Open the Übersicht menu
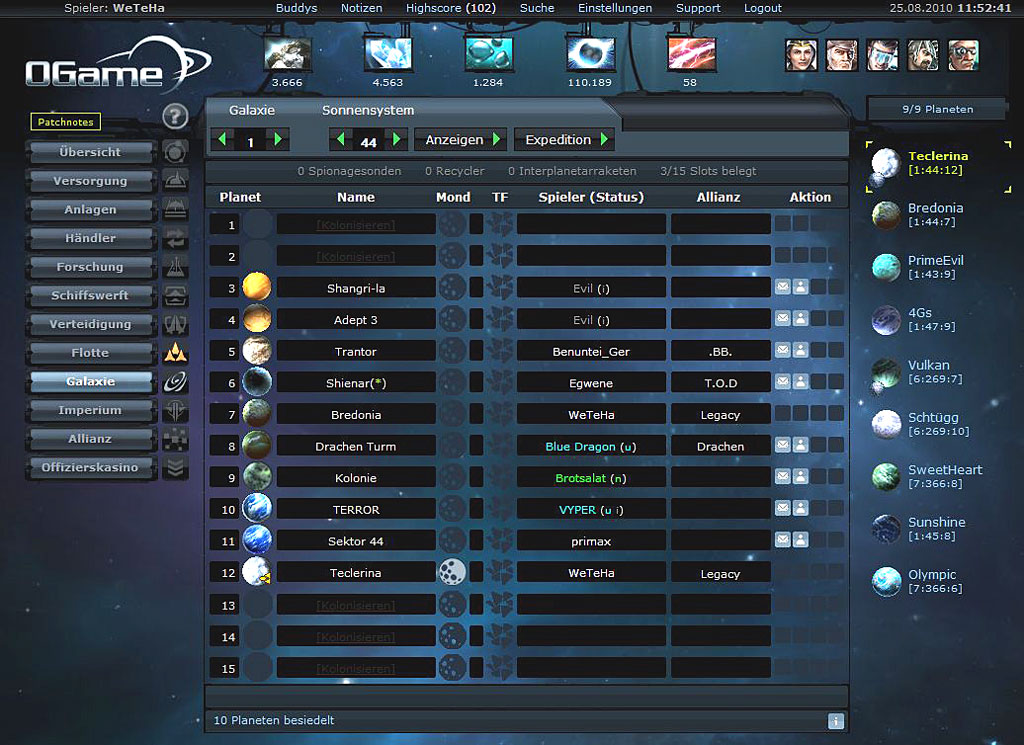The height and width of the screenshot is (745, 1024). click(90, 152)
